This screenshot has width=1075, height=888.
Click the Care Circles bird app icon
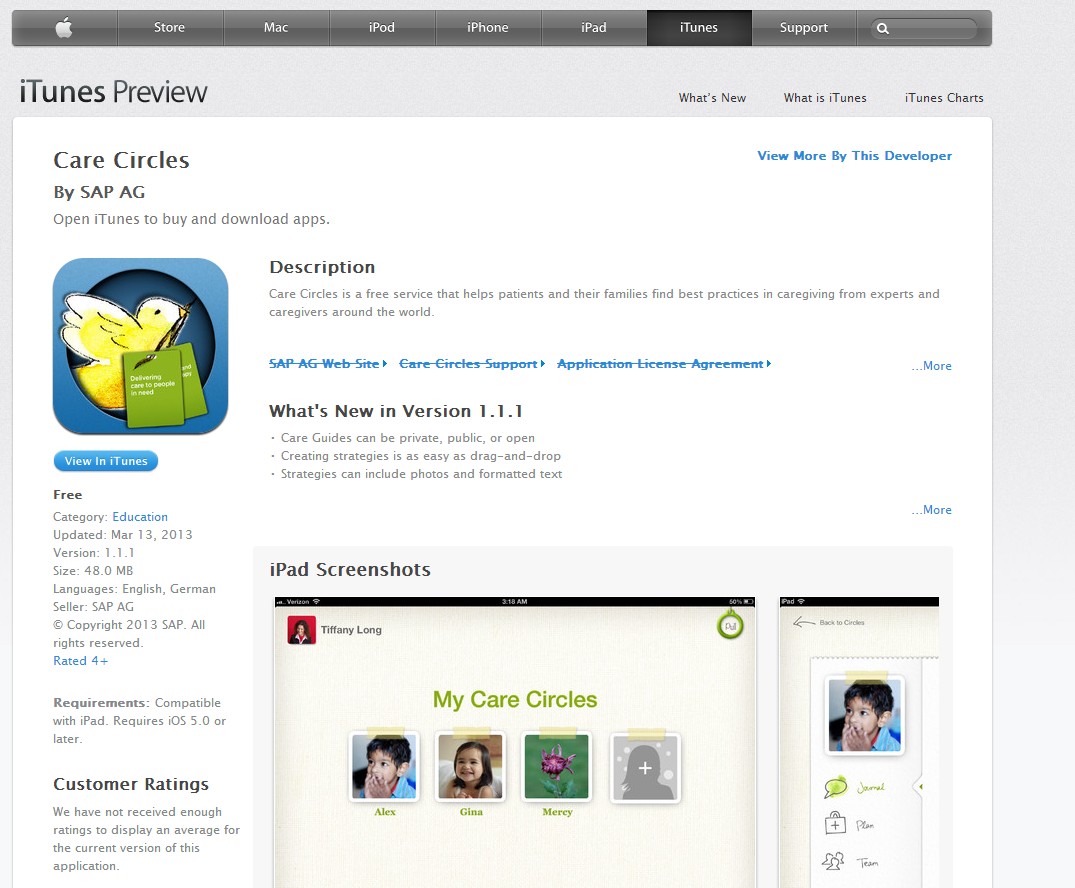click(141, 346)
